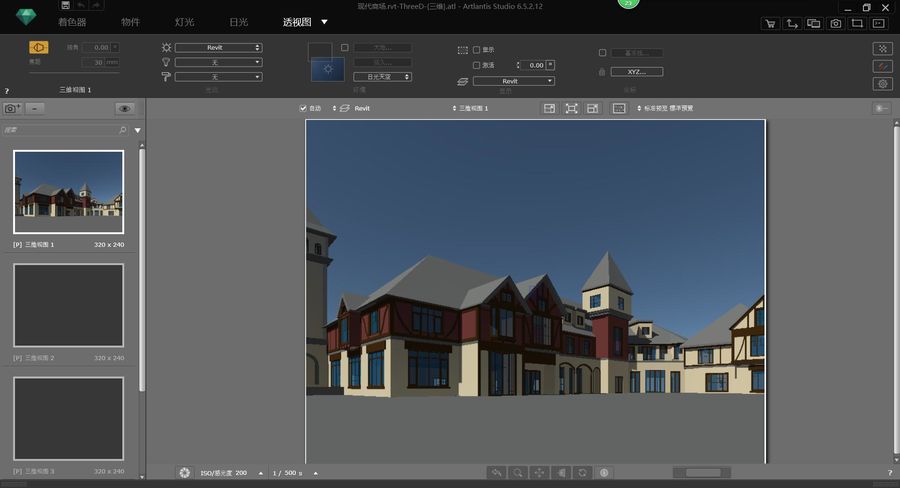Uncheck the 自动 checkbox above preview
Image resolution: width=900 pixels, height=488 pixels.
[x=303, y=109]
